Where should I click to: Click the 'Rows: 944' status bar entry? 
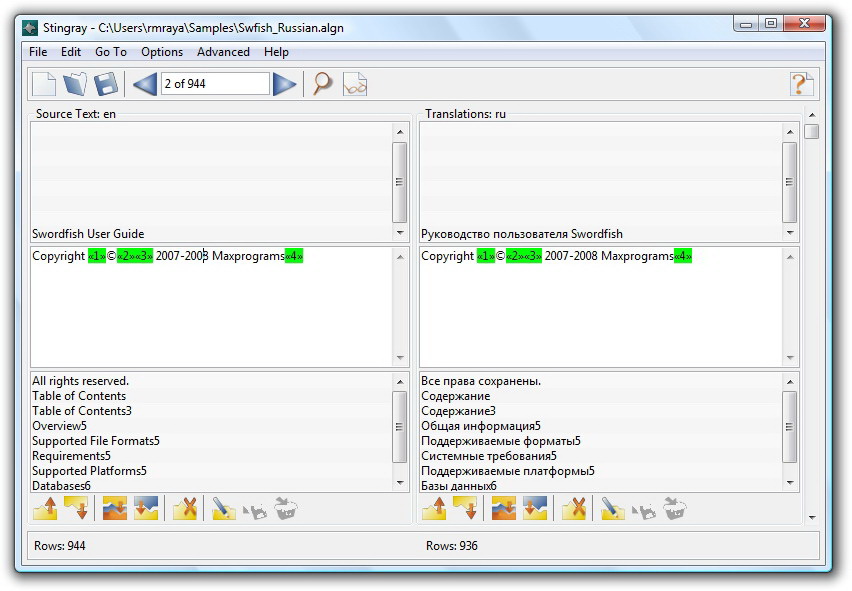click(60, 545)
